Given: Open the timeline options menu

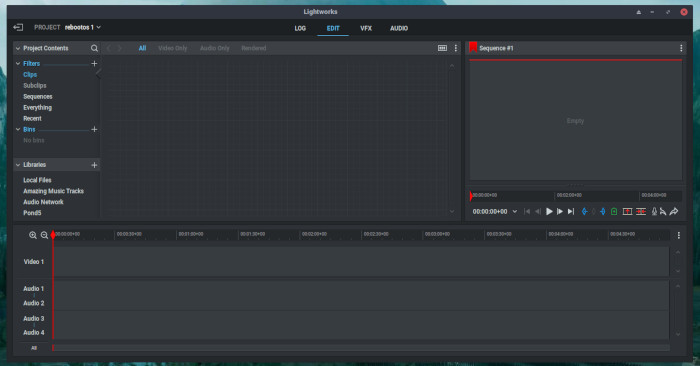Looking at the screenshot, I should pos(679,235).
